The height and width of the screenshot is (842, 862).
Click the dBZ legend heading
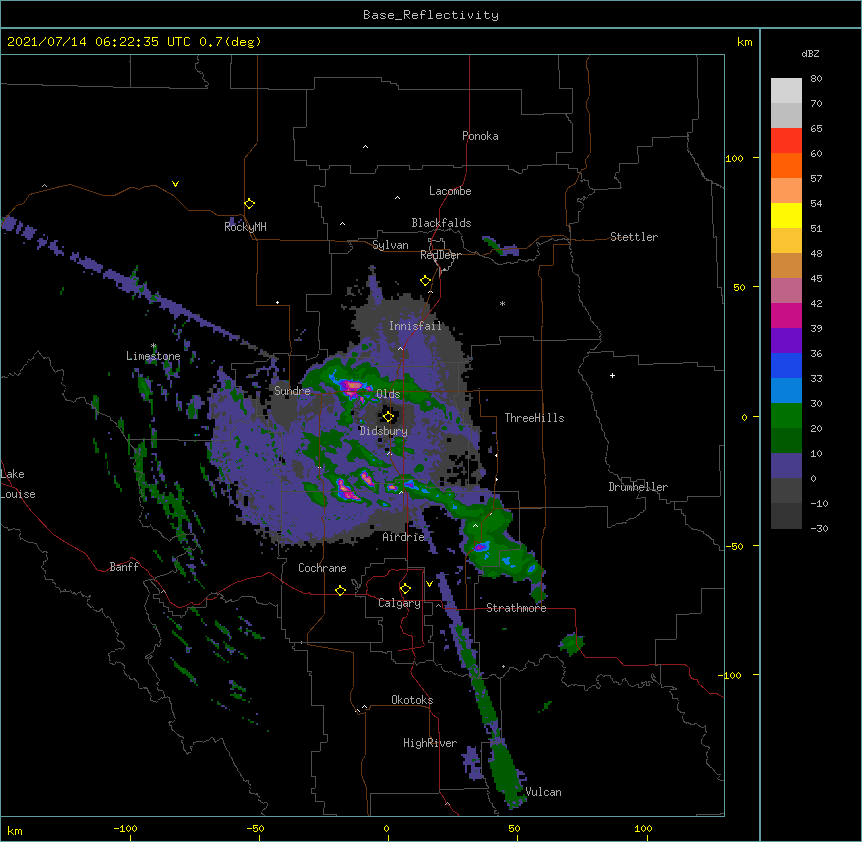(x=810, y=53)
